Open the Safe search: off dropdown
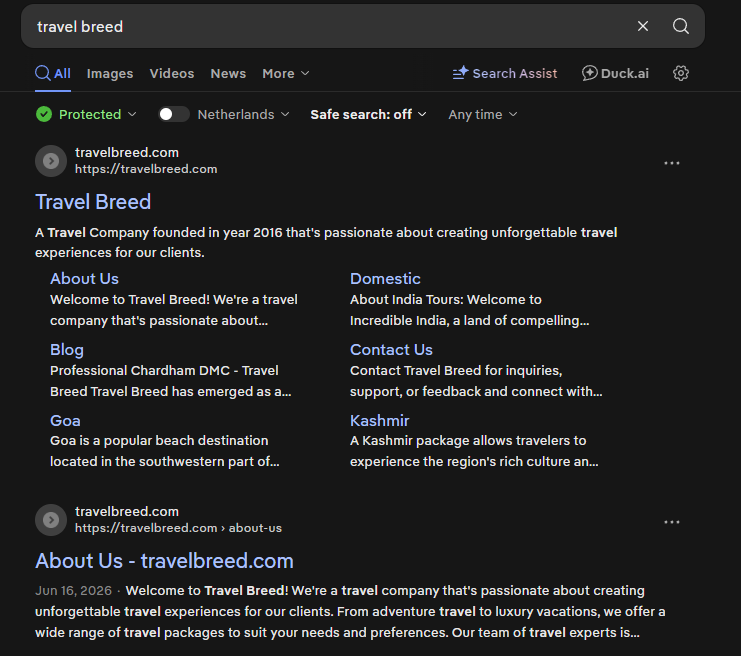This screenshot has width=741, height=656. (x=369, y=114)
